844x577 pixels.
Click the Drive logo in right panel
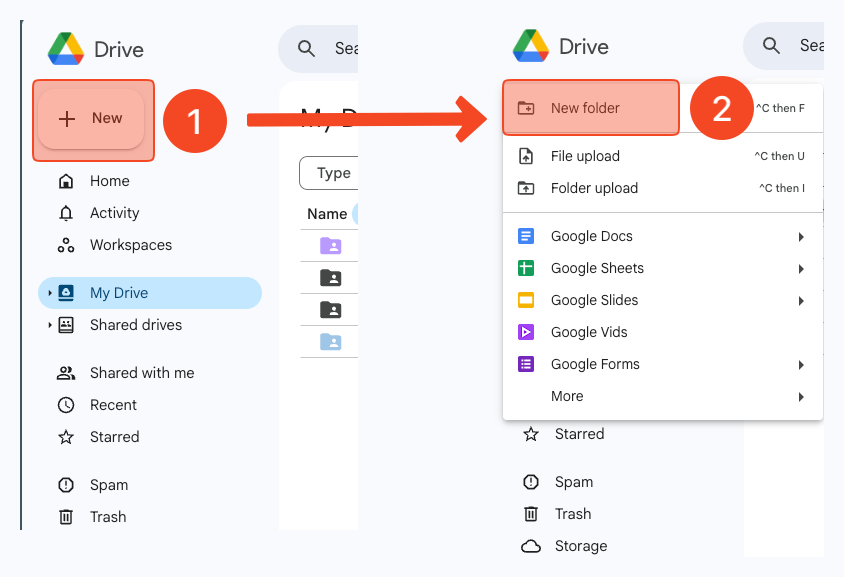pyautogui.click(x=531, y=46)
